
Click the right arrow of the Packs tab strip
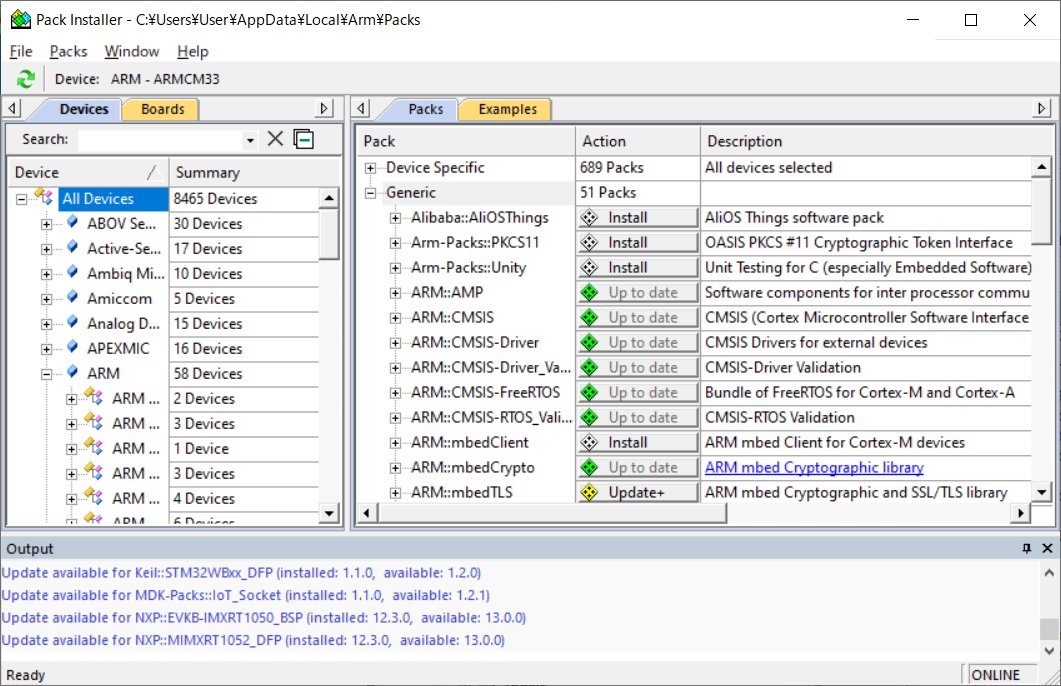(x=1041, y=108)
